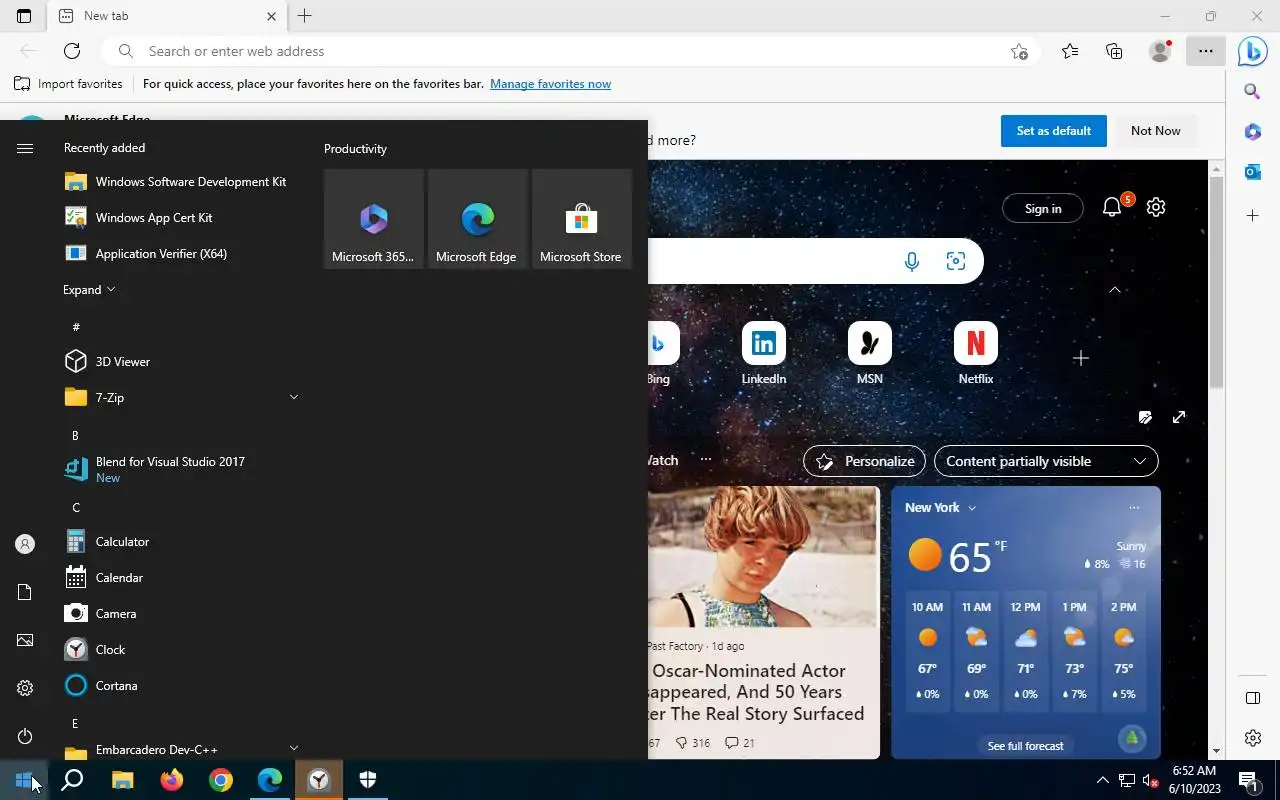The height and width of the screenshot is (800, 1280).
Task: Open Edge profile icon
Action: 1160,51
